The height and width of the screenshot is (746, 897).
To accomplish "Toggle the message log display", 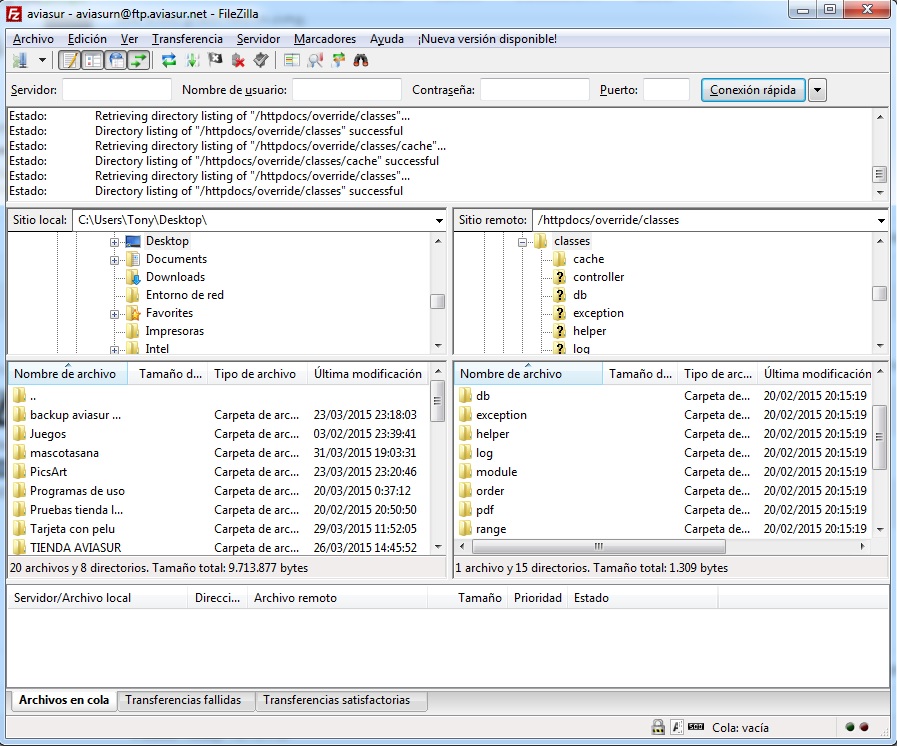I will (70, 60).
